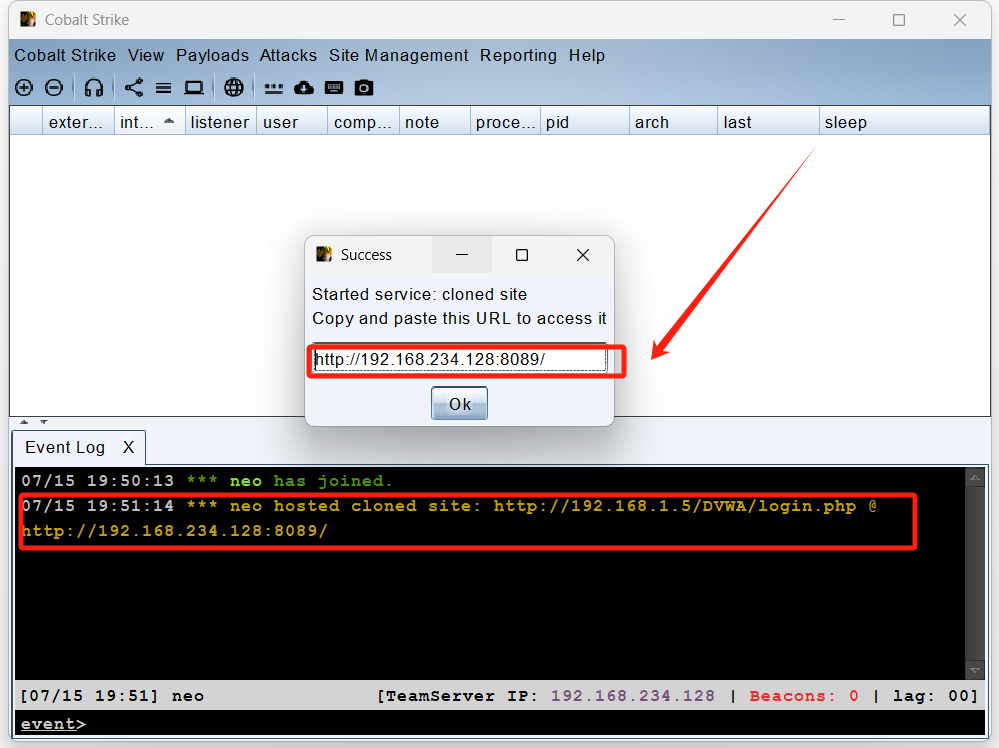Minimize the Cobalt Strike main window

click(839, 20)
